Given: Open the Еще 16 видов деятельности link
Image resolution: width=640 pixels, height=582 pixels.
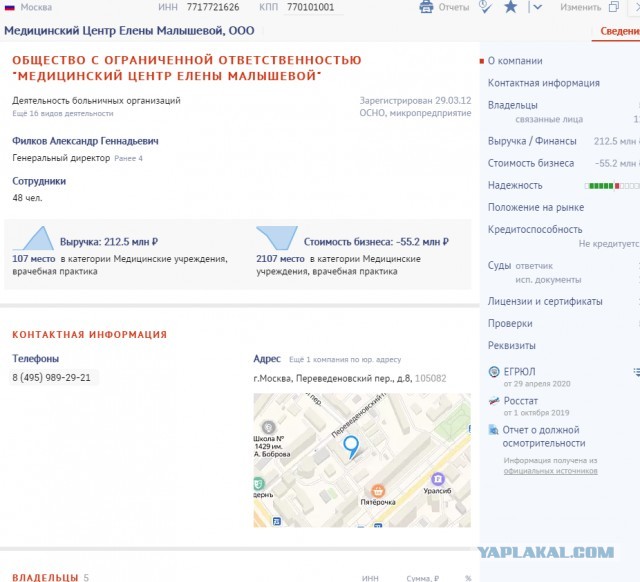Looking at the screenshot, I should pos(63,113).
